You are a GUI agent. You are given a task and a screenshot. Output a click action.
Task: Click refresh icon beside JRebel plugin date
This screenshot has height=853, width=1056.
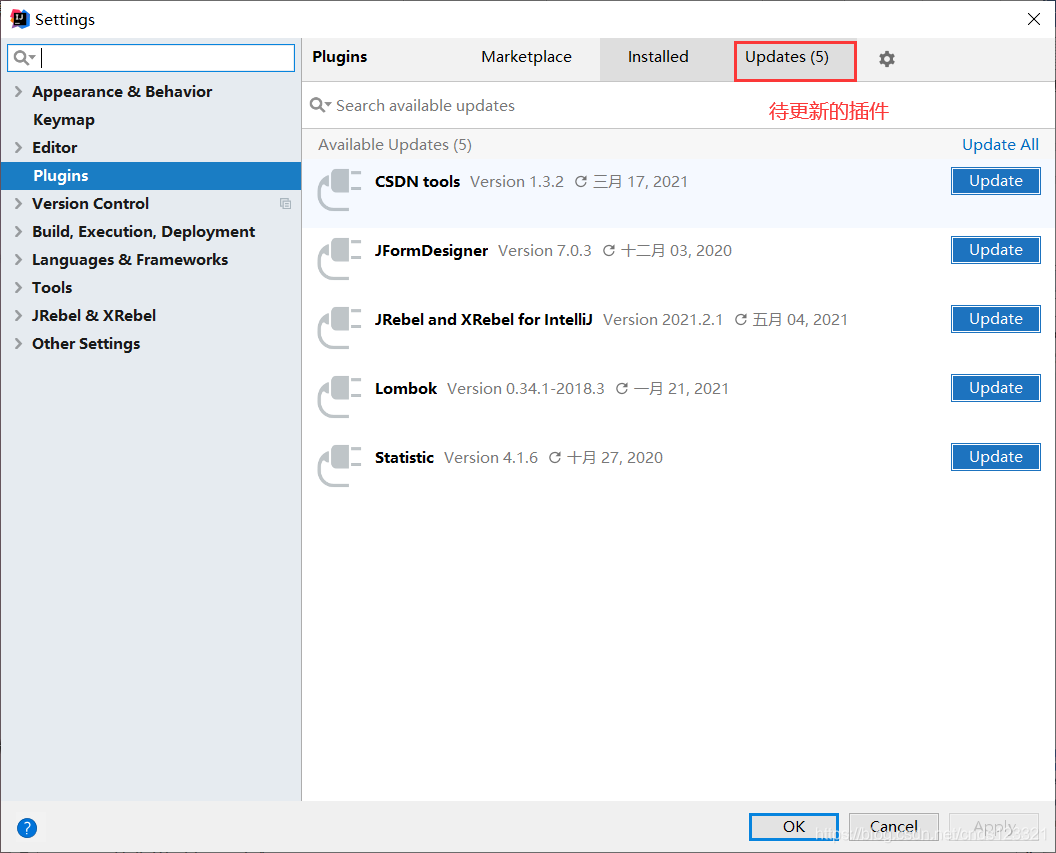pyautogui.click(x=741, y=320)
